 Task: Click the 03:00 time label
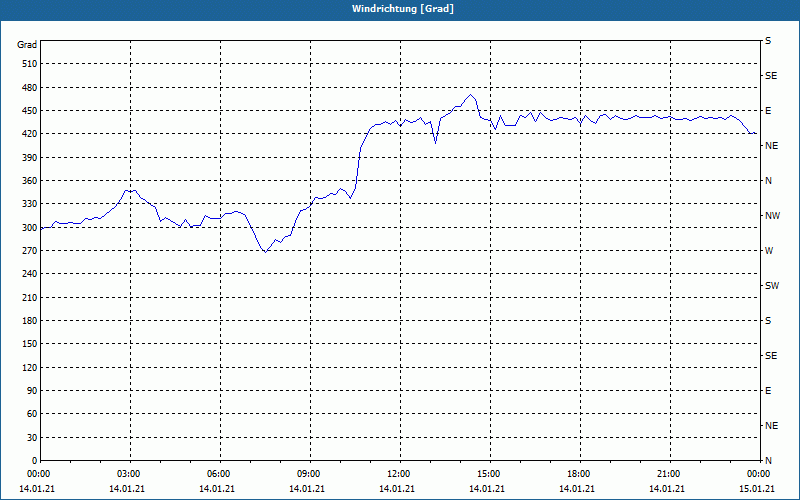pyautogui.click(x=130, y=474)
